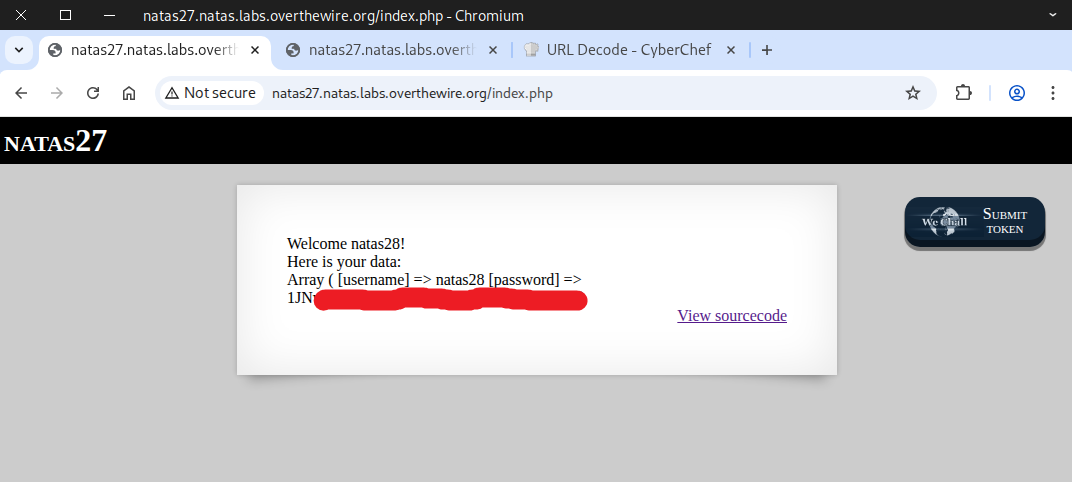This screenshot has height=482, width=1072.
Task: Open the Extensions puzzle icon
Action: point(963,93)
